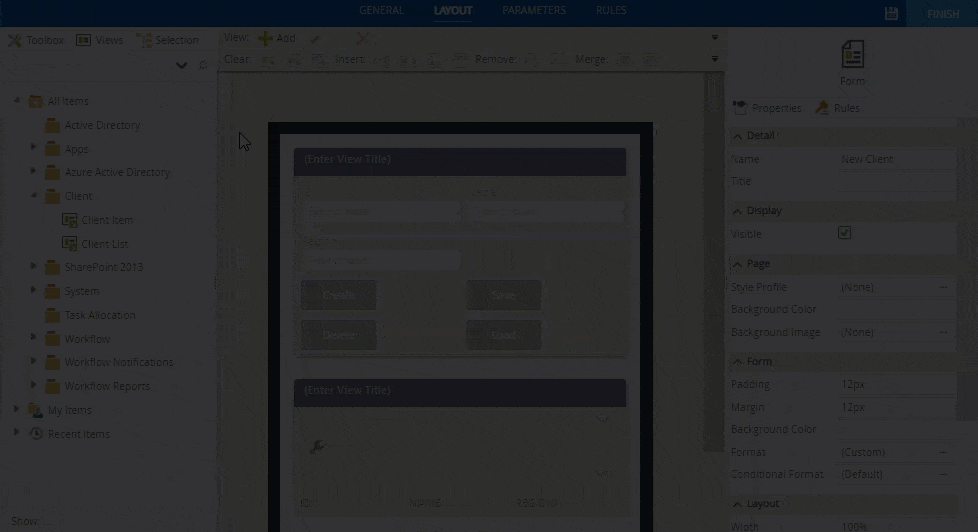Viewport: 978px width, 532px height.
Task: Open the GENERAL wizard step
Action: [381, 10]
